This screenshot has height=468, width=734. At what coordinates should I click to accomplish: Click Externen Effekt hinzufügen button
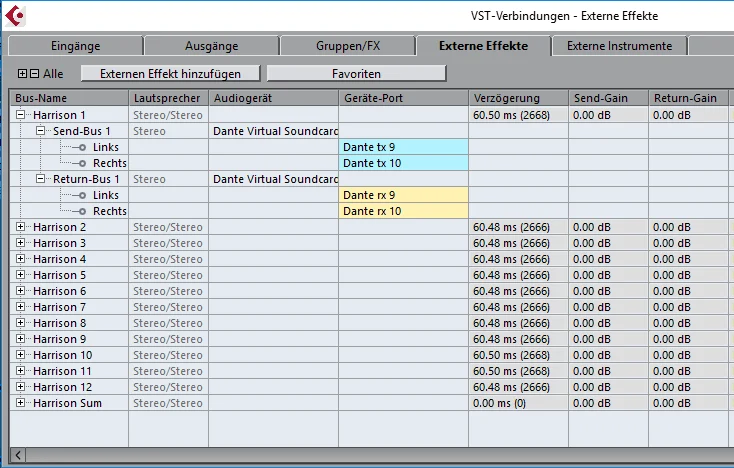click(170, 73)
